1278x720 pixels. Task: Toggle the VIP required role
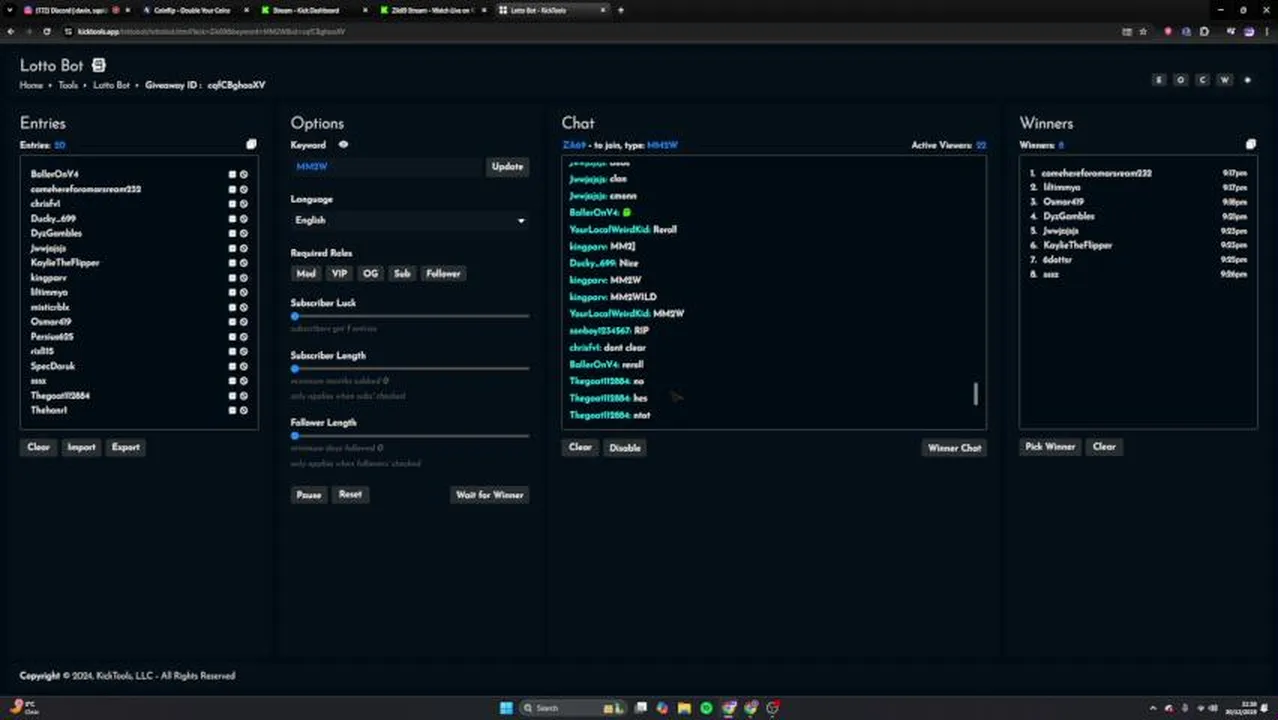[x=339, y=273]
